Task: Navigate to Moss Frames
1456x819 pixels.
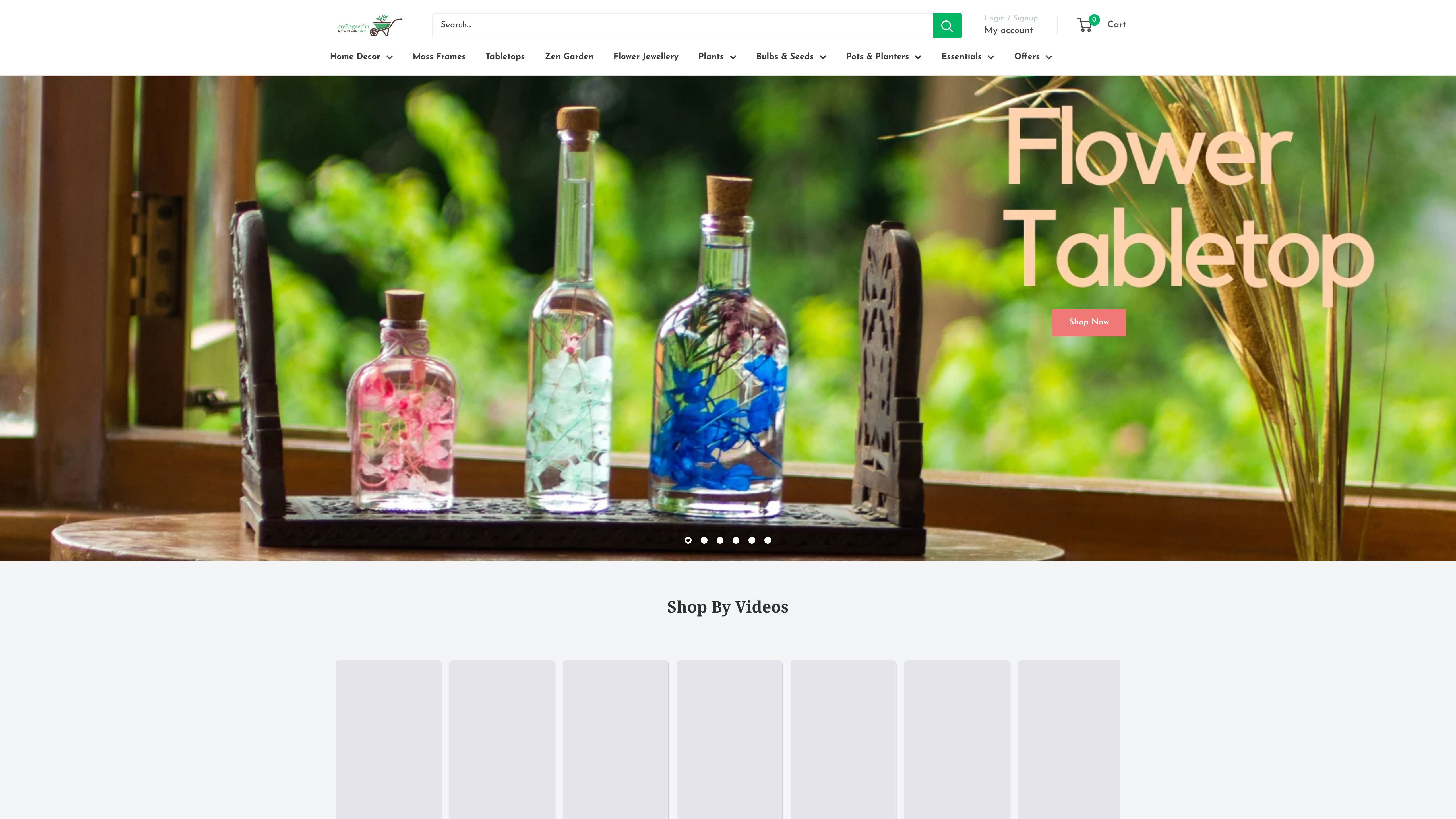Action: pyautogui.click(x=439, y=57)
